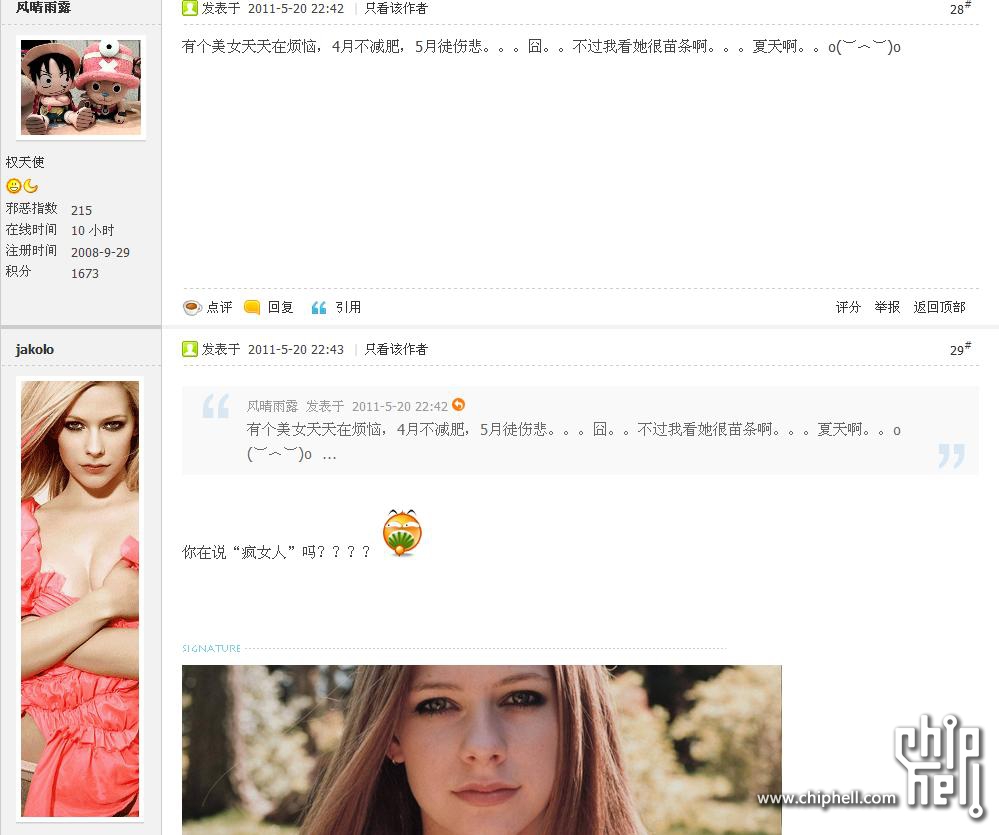Click 评分 to rate the post
Viewport: 999px width, 835px height.
tap(848, 308)
